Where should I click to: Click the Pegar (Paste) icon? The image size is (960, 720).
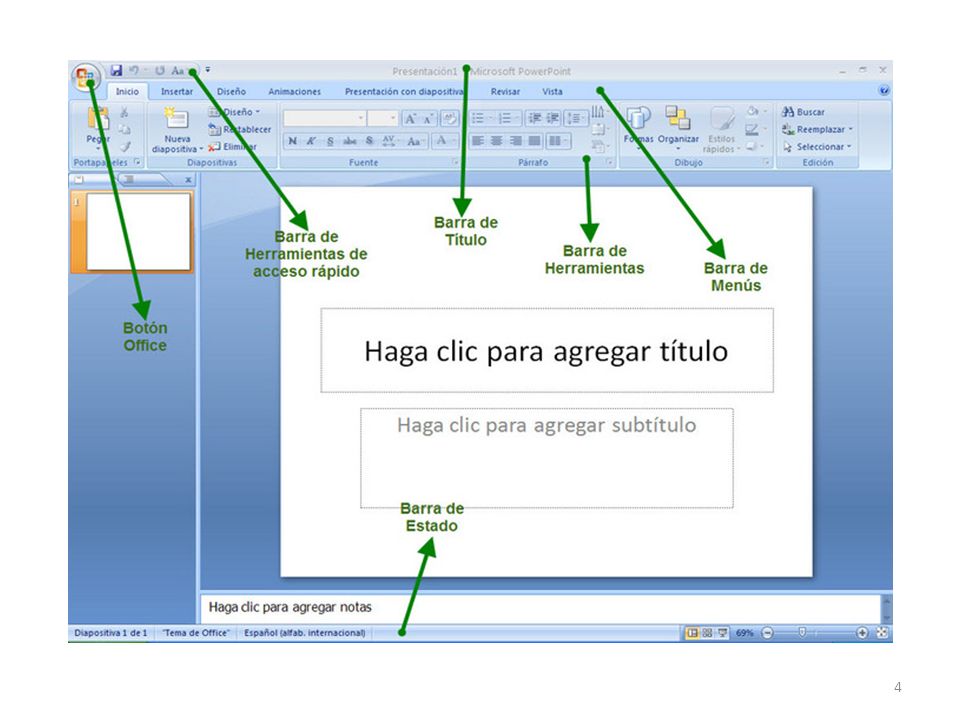(98, 119)
